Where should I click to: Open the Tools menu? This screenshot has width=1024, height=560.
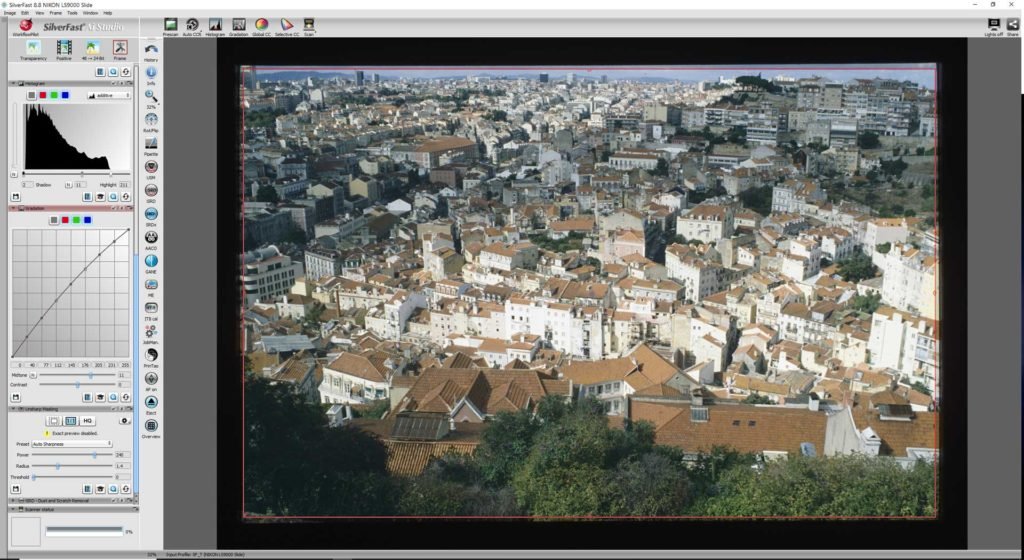(x=72, y=13)
